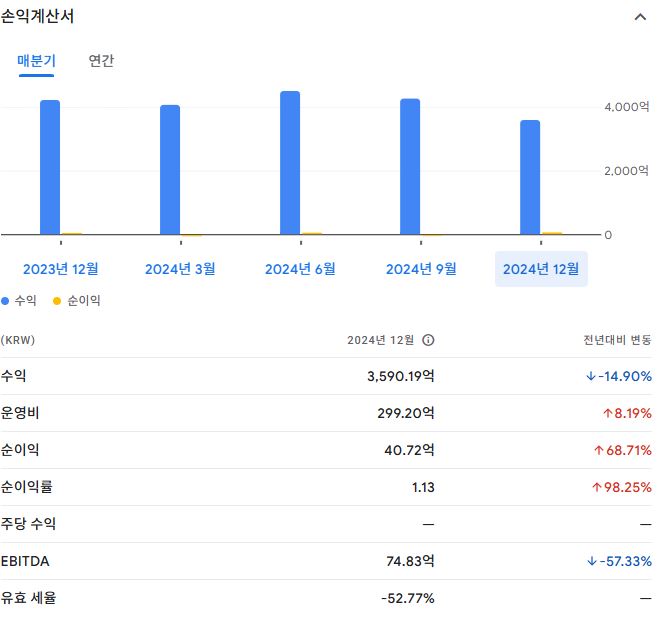The image size is (662, 627).
Task: Click the 8.19% change value
Action: click(627, 413)
